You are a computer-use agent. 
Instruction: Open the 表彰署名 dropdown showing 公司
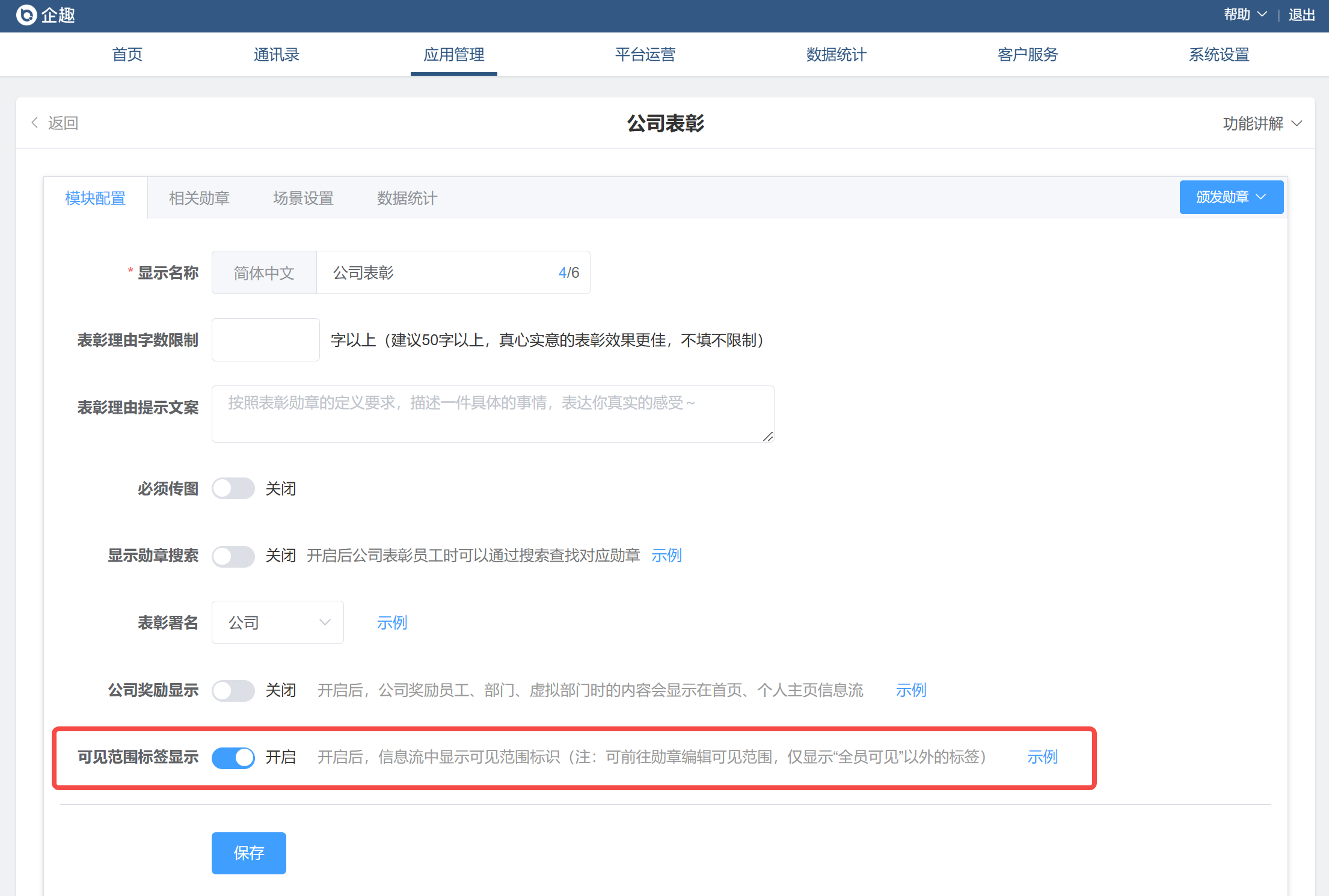(x=277, y=622)
